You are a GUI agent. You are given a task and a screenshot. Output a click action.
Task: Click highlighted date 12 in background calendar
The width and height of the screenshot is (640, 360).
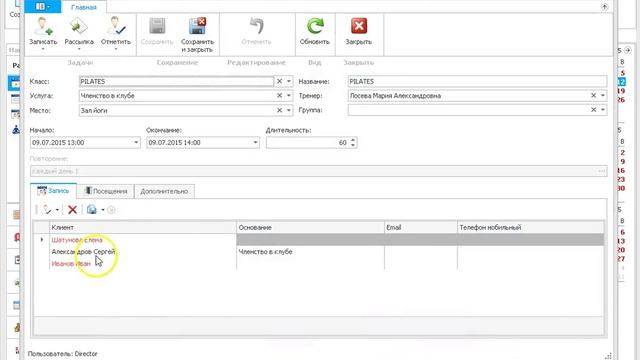[x=621, y=82]
